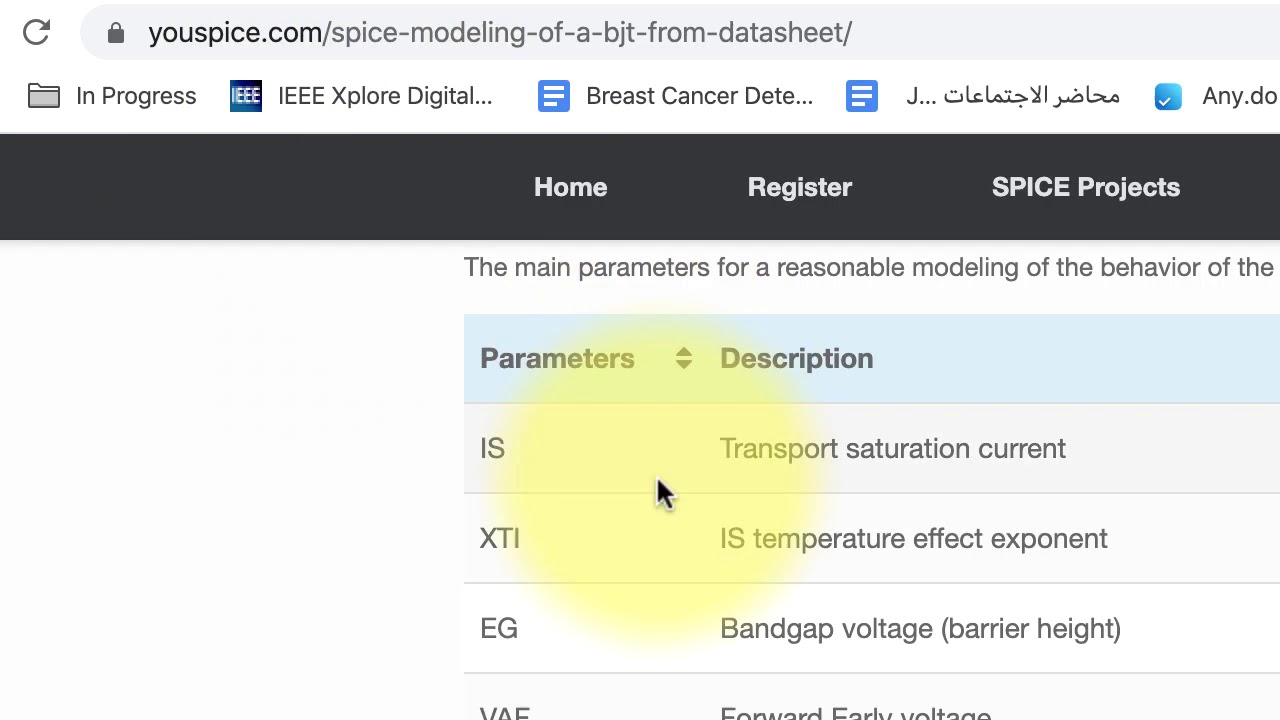Click the youspice.com address bar URL

click(x=500, y=33)
